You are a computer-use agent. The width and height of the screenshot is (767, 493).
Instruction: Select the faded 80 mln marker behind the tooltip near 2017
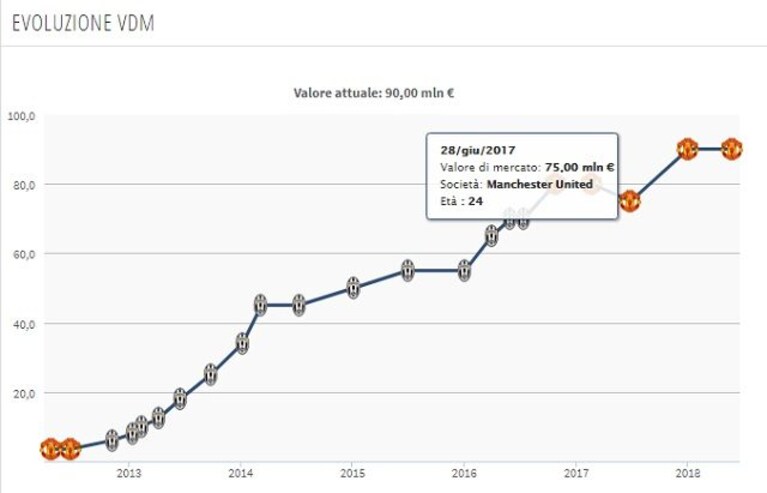coord(555,184)
